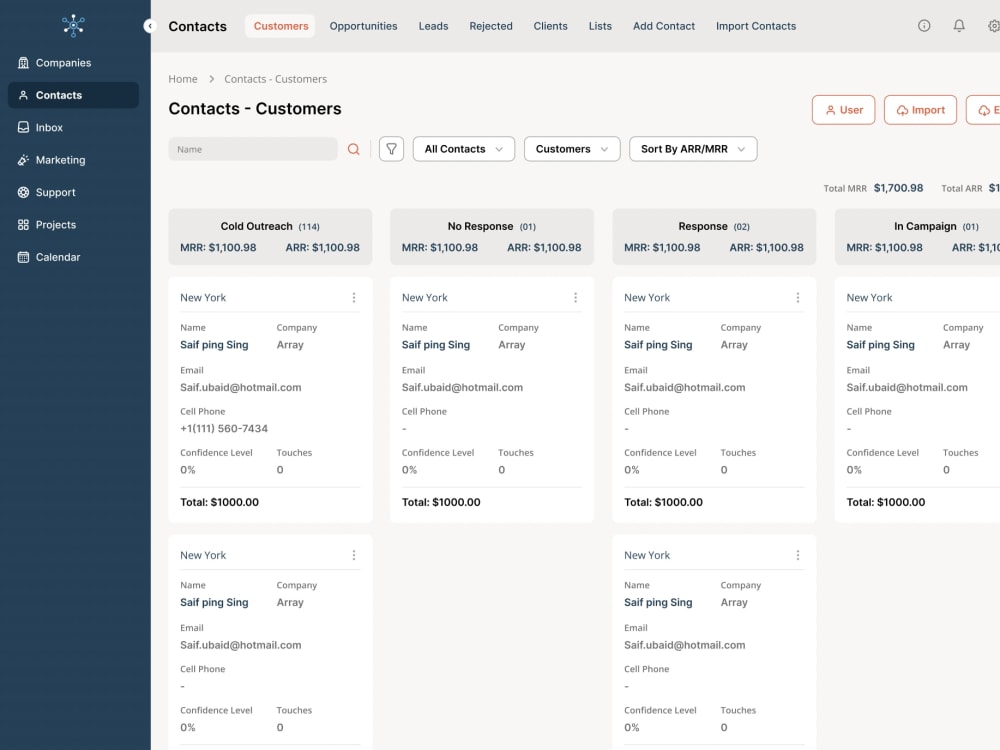Click the Total MRR $1,700.98 value

pos(899,188)
